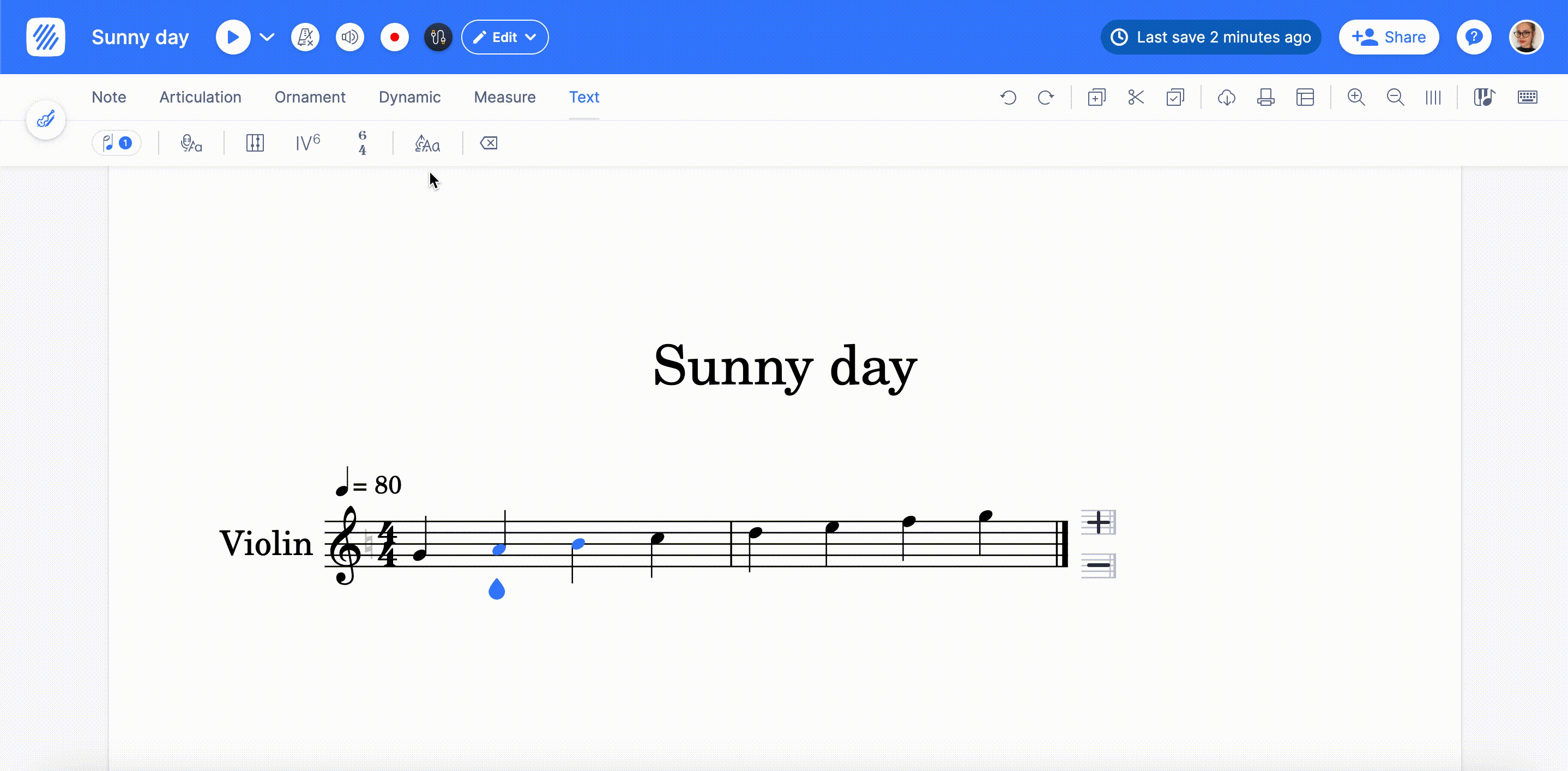Click the record button
Viewport: 1568px width, 771px height.
[393, 37]
